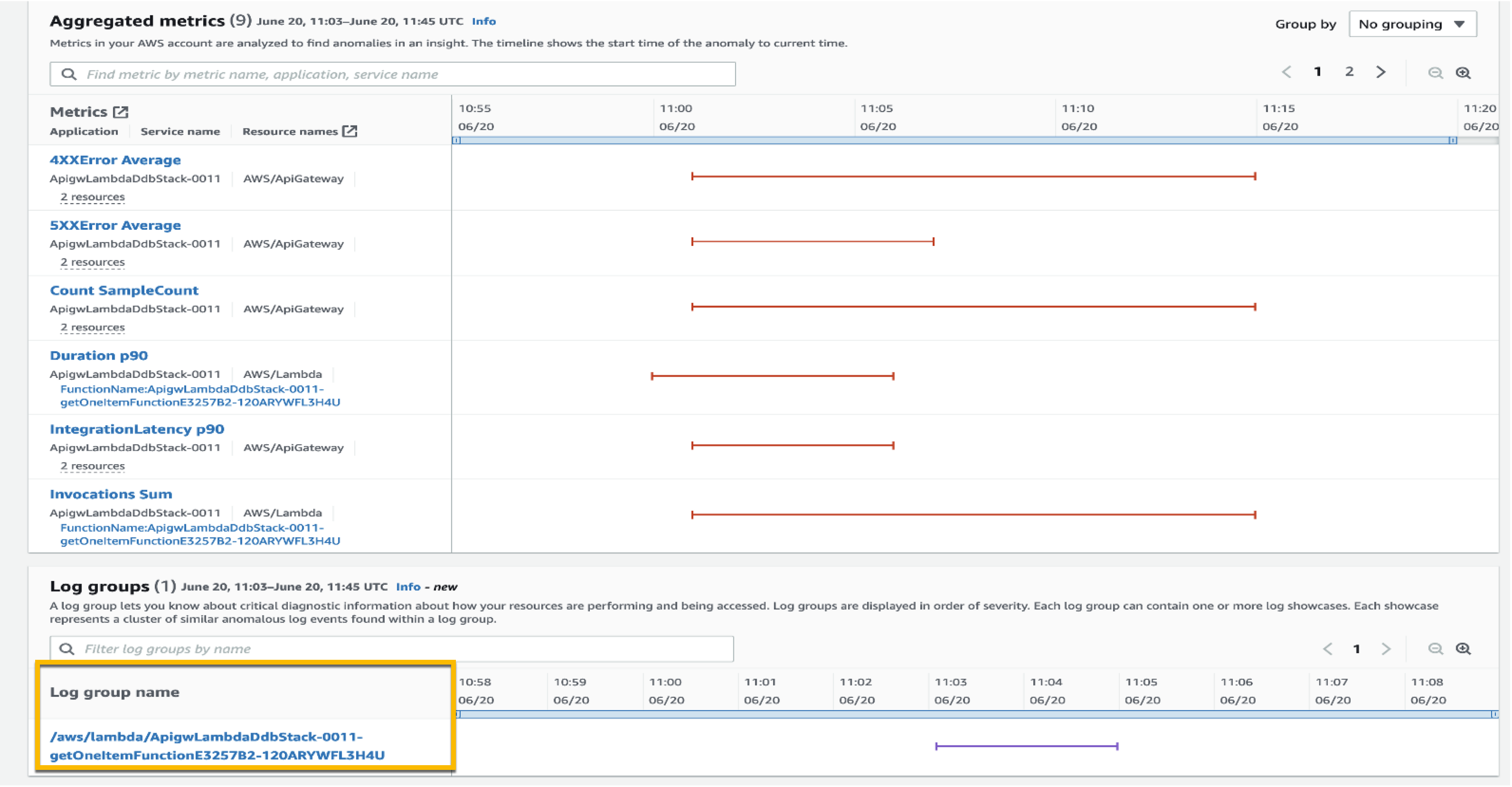The image size is (1512, 787).
Task: Open the Duration p90 metric link
Action: coord(99,356)
